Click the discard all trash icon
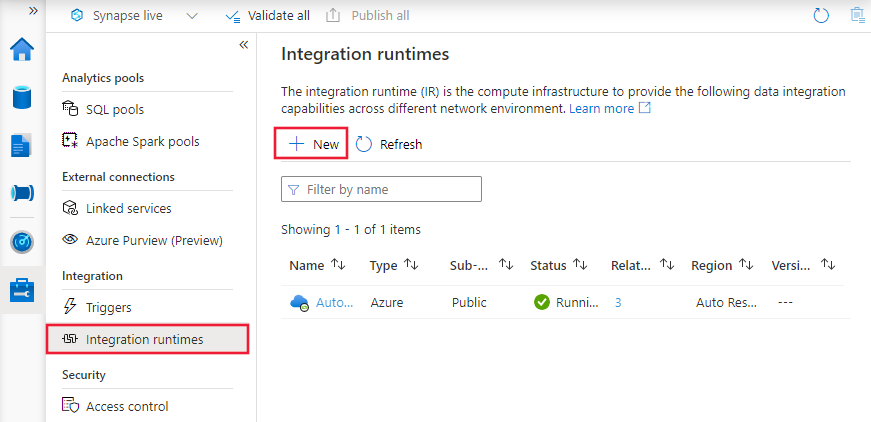This screenshot has width=871, height=422. click(857, 16)
